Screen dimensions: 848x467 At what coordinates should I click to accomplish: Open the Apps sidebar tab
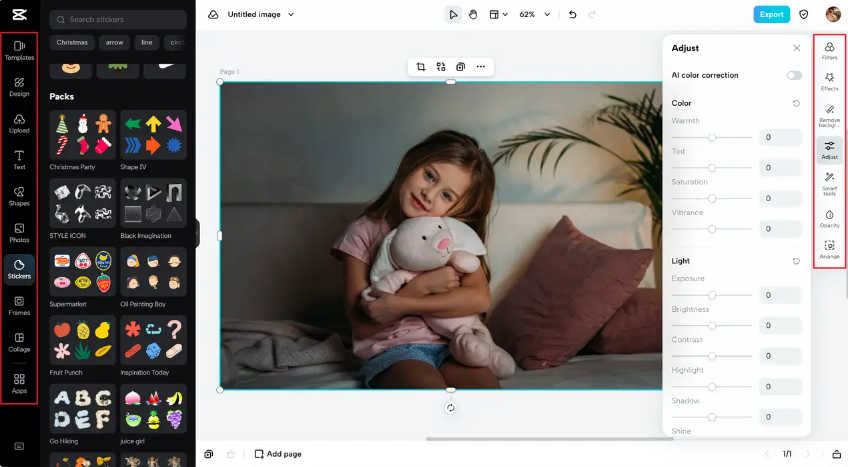(x=19, y=383)
